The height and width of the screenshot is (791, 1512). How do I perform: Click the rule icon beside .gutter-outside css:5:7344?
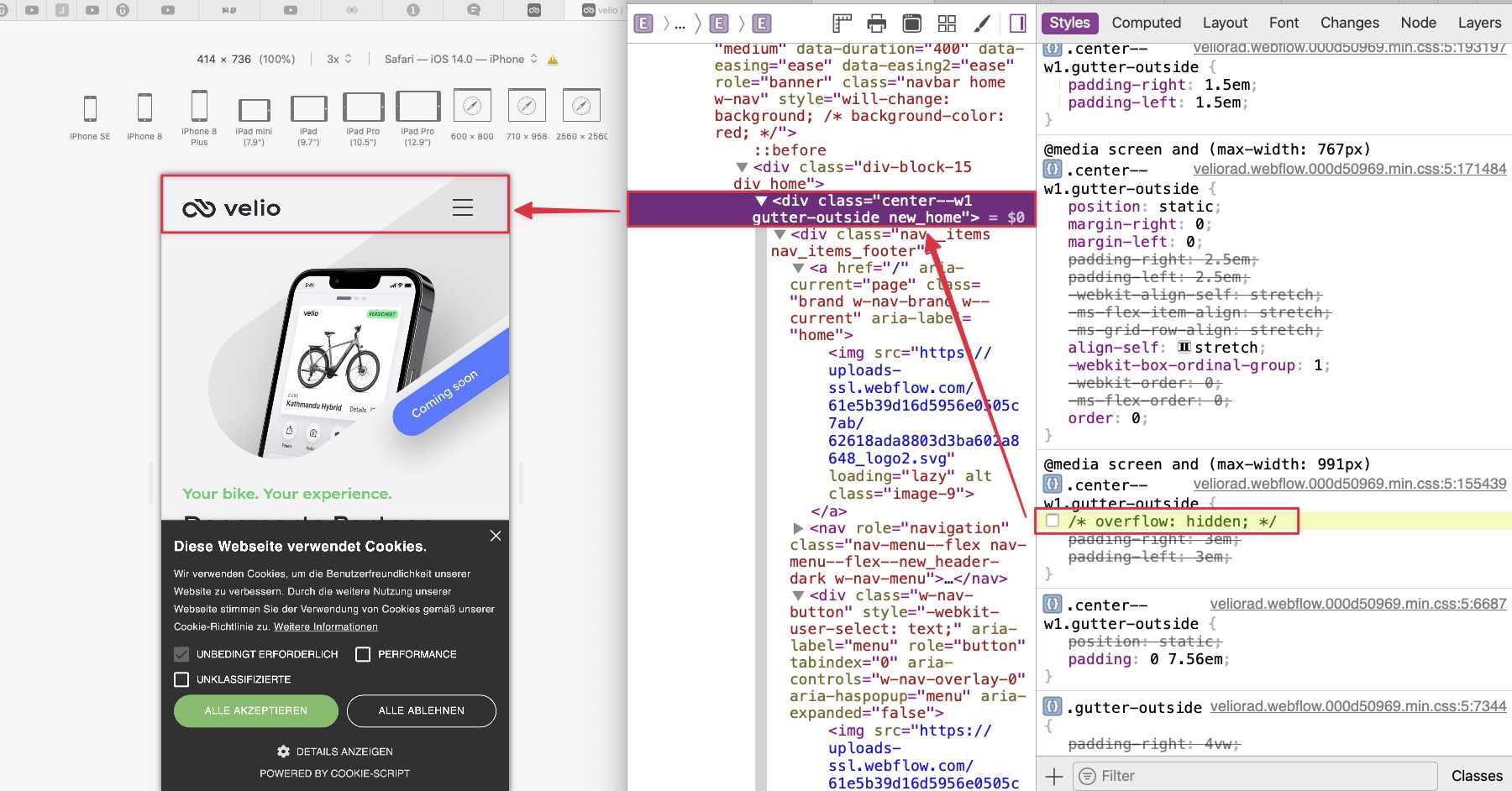click(1053, 707)
